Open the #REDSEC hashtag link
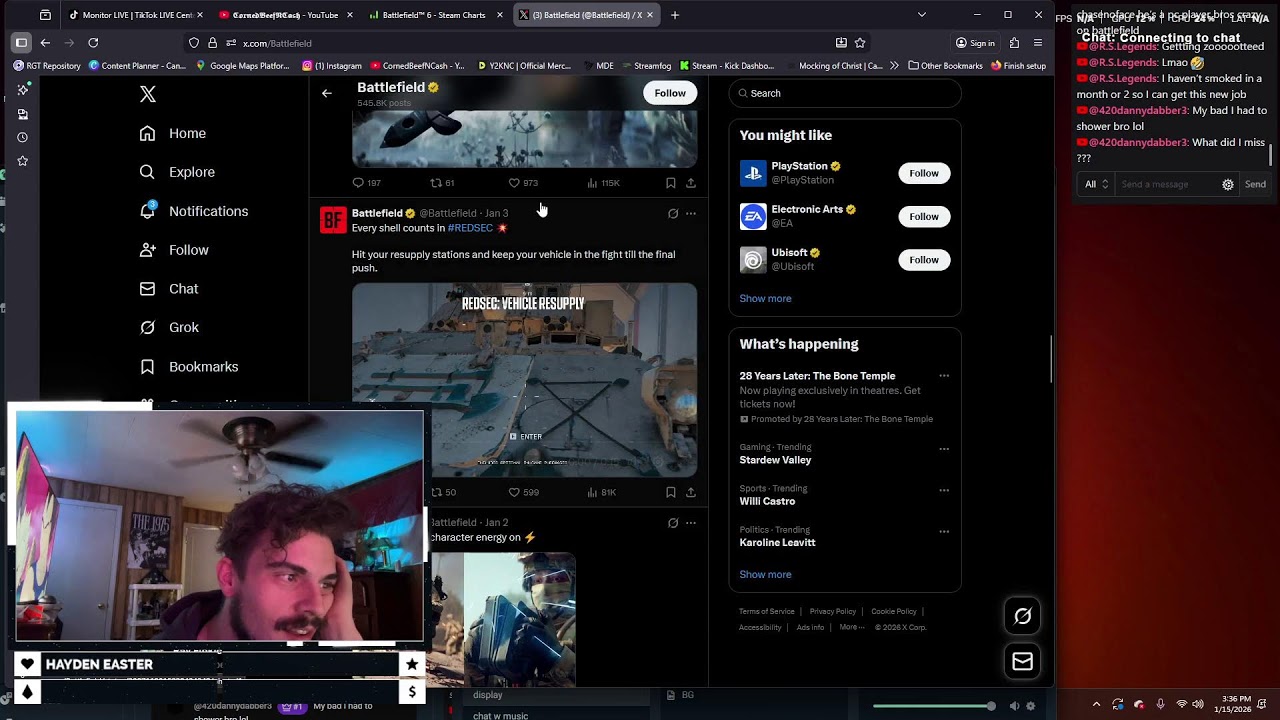The image size is (1280, 720). coord(470,228)
